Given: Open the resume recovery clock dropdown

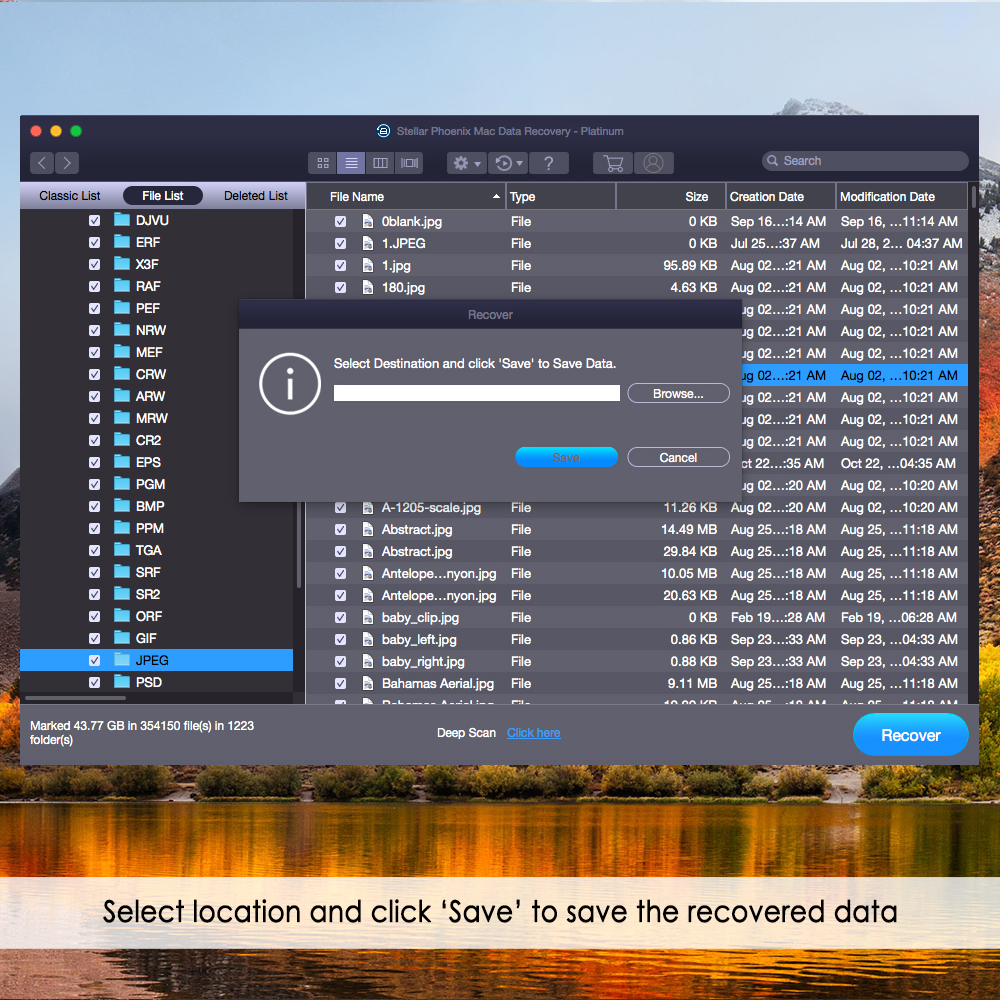Looking at the screenshot, I should [x=509, y=163].
